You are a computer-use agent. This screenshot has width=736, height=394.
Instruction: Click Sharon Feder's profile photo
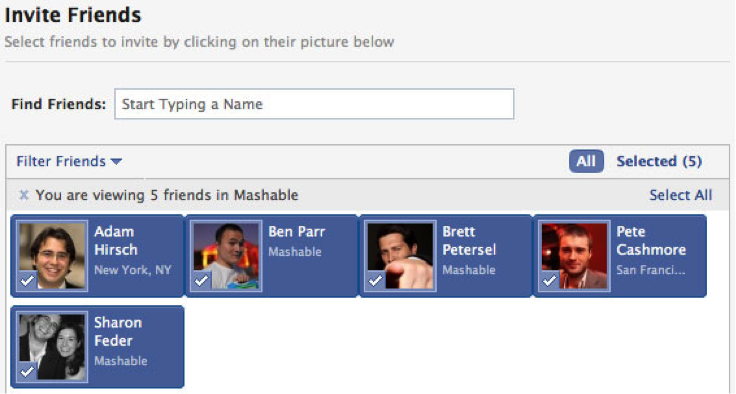point(53,347)
